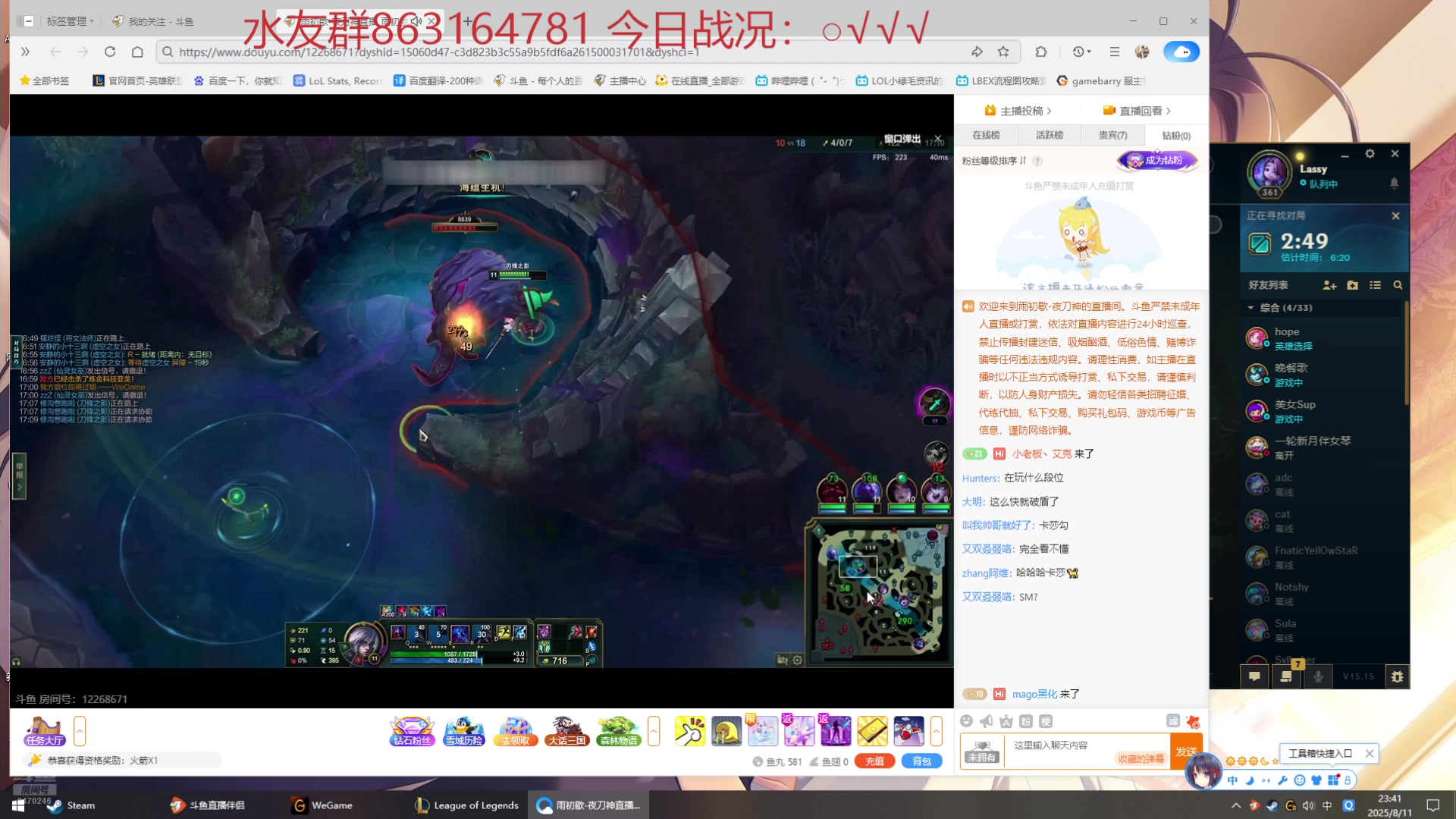1456x819 pixels.
Task: Click the League voice microphone button
Action: (1319, 676)
